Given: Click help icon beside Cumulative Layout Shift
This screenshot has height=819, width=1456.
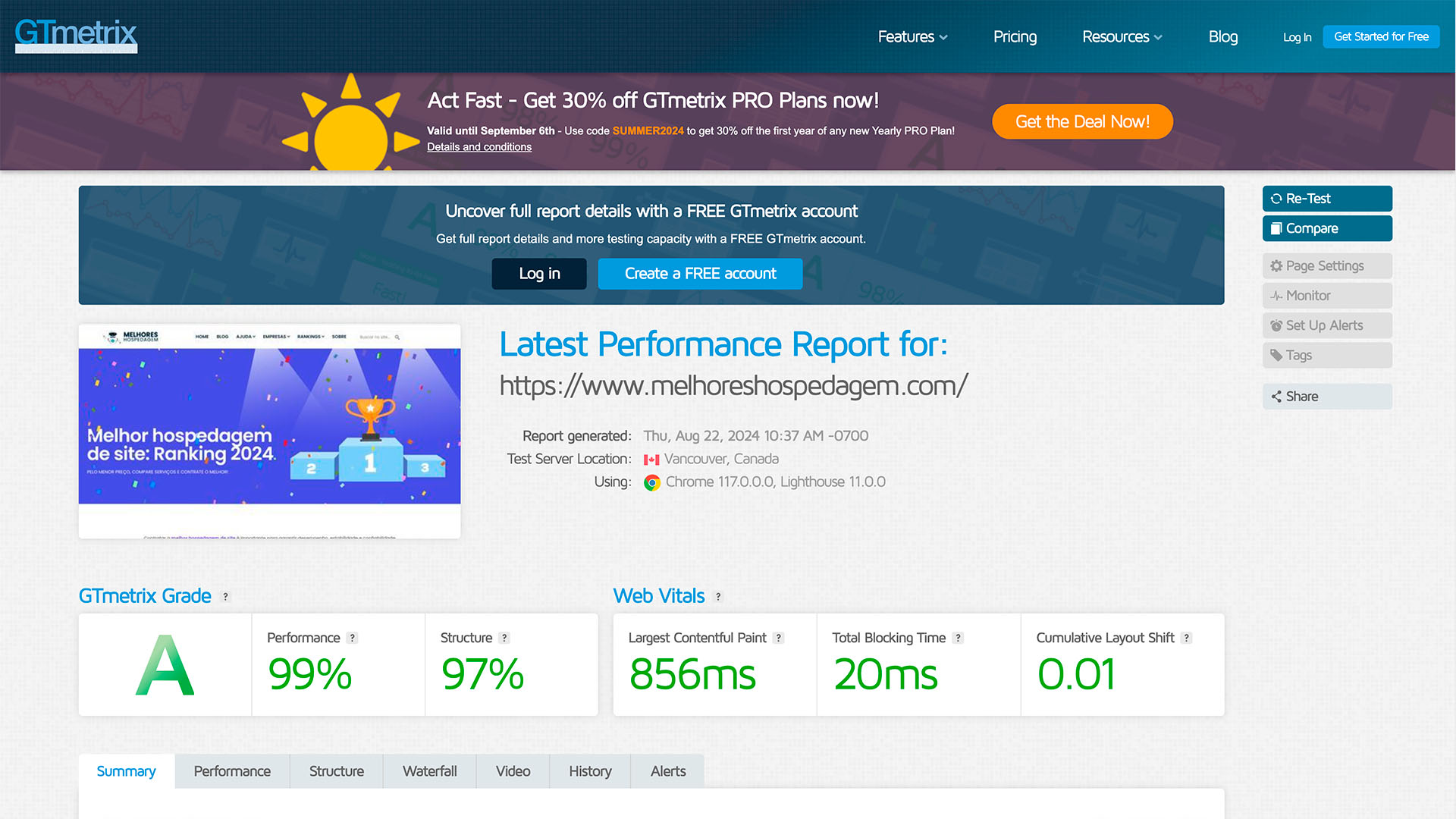Looking at the screenshot, I should [x=1186, y=639].
